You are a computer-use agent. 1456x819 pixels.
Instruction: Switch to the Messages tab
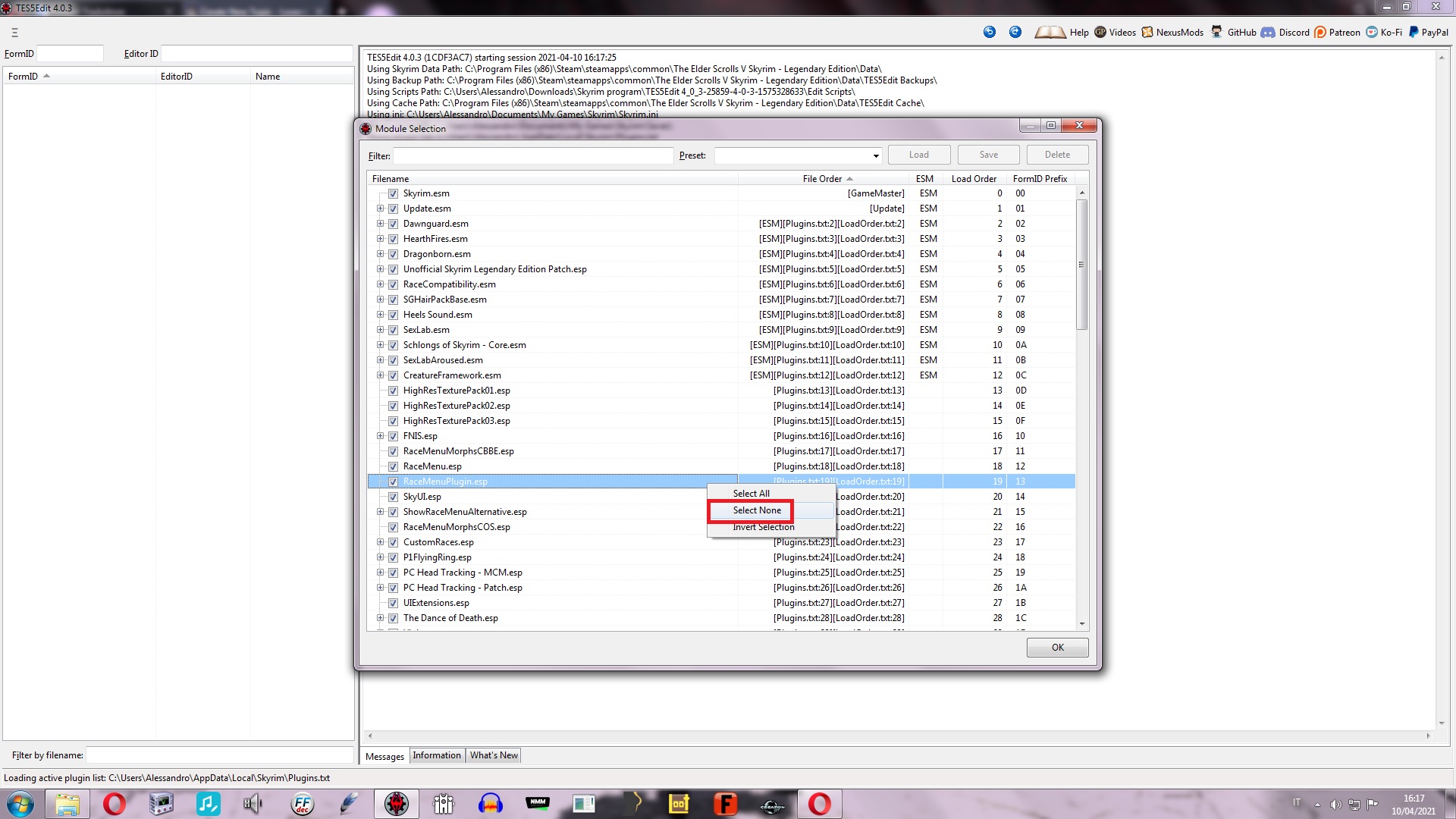[x=384, y=756]
